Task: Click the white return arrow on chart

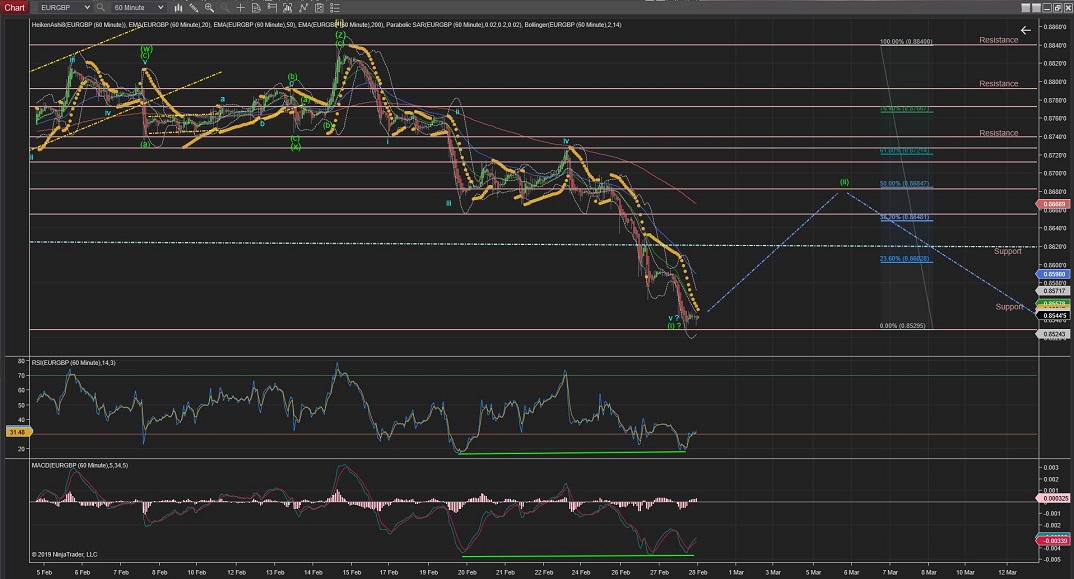Action: (1025, 30)
